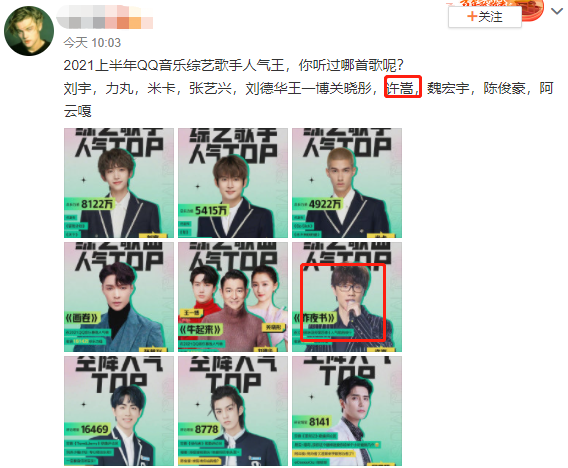Click the name 魏宏宇 in post text

(448, 88)
